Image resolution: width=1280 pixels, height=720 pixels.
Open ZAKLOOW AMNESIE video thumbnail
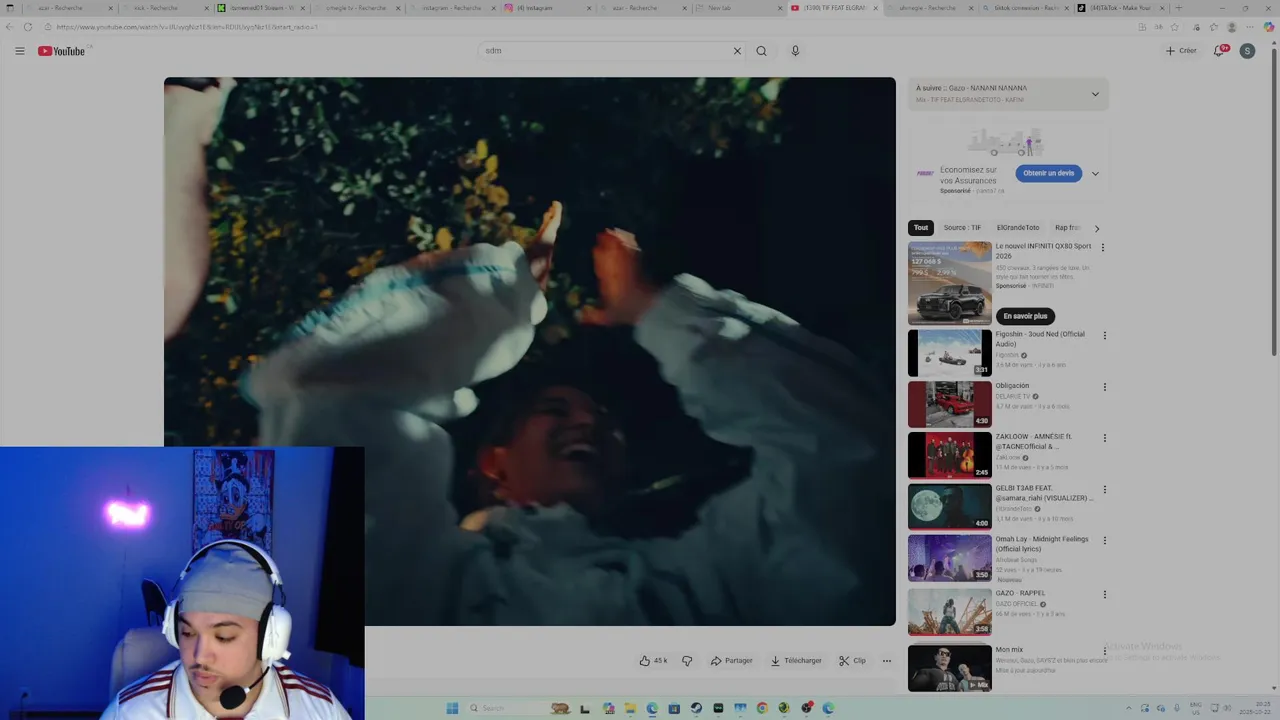click(950, 455)
